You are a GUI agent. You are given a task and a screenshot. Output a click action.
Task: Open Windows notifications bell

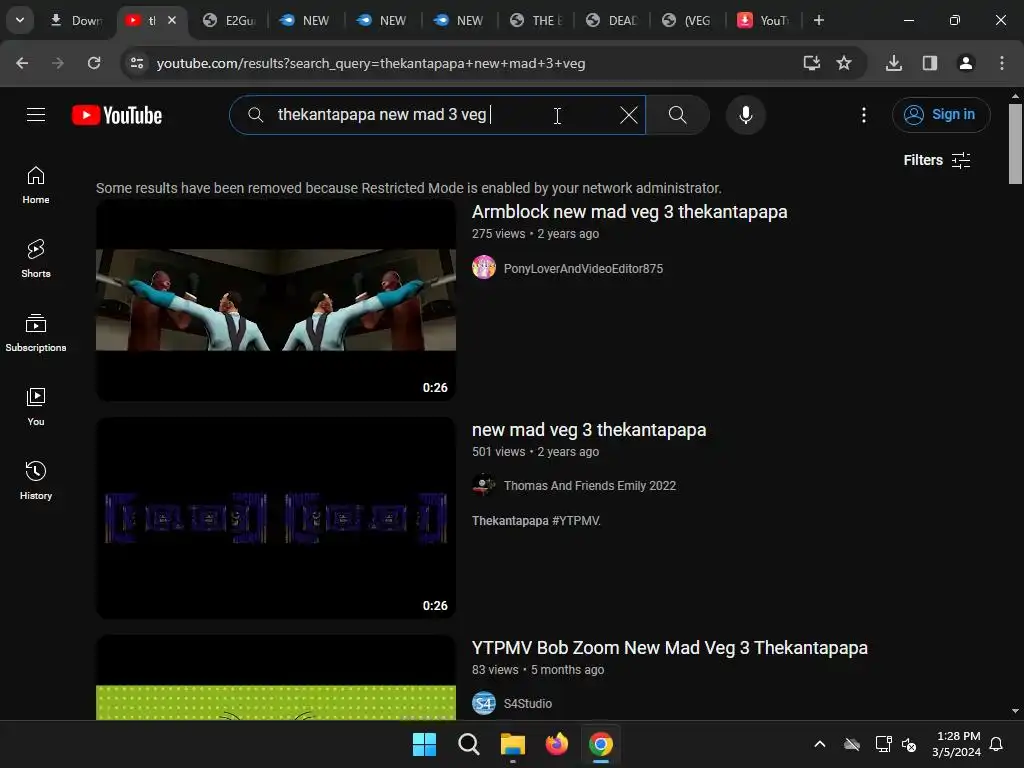pyautogui.click(x=997, y=744)
